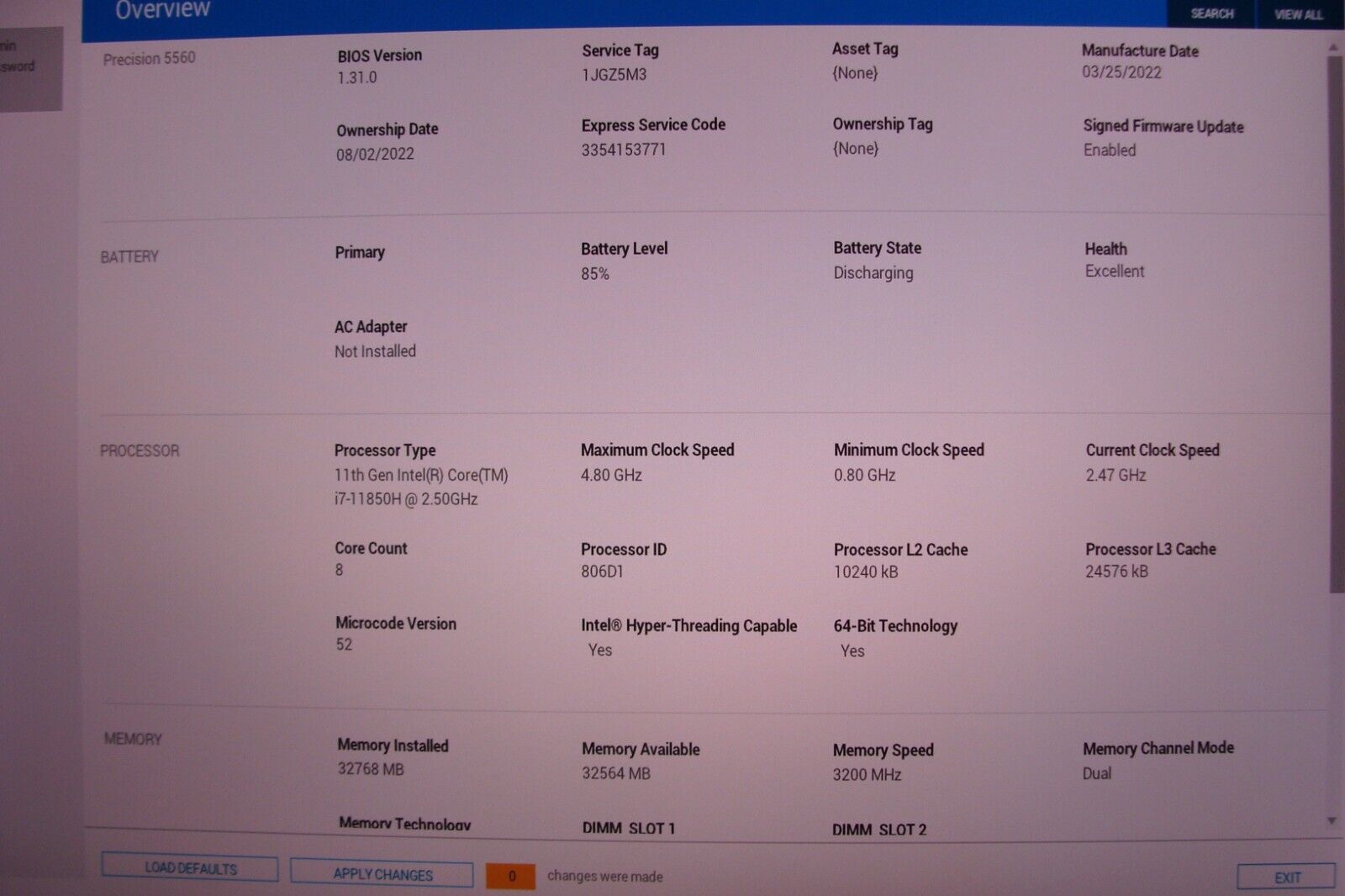Select Memory Channel Mode Dual value

(1097, 773)
